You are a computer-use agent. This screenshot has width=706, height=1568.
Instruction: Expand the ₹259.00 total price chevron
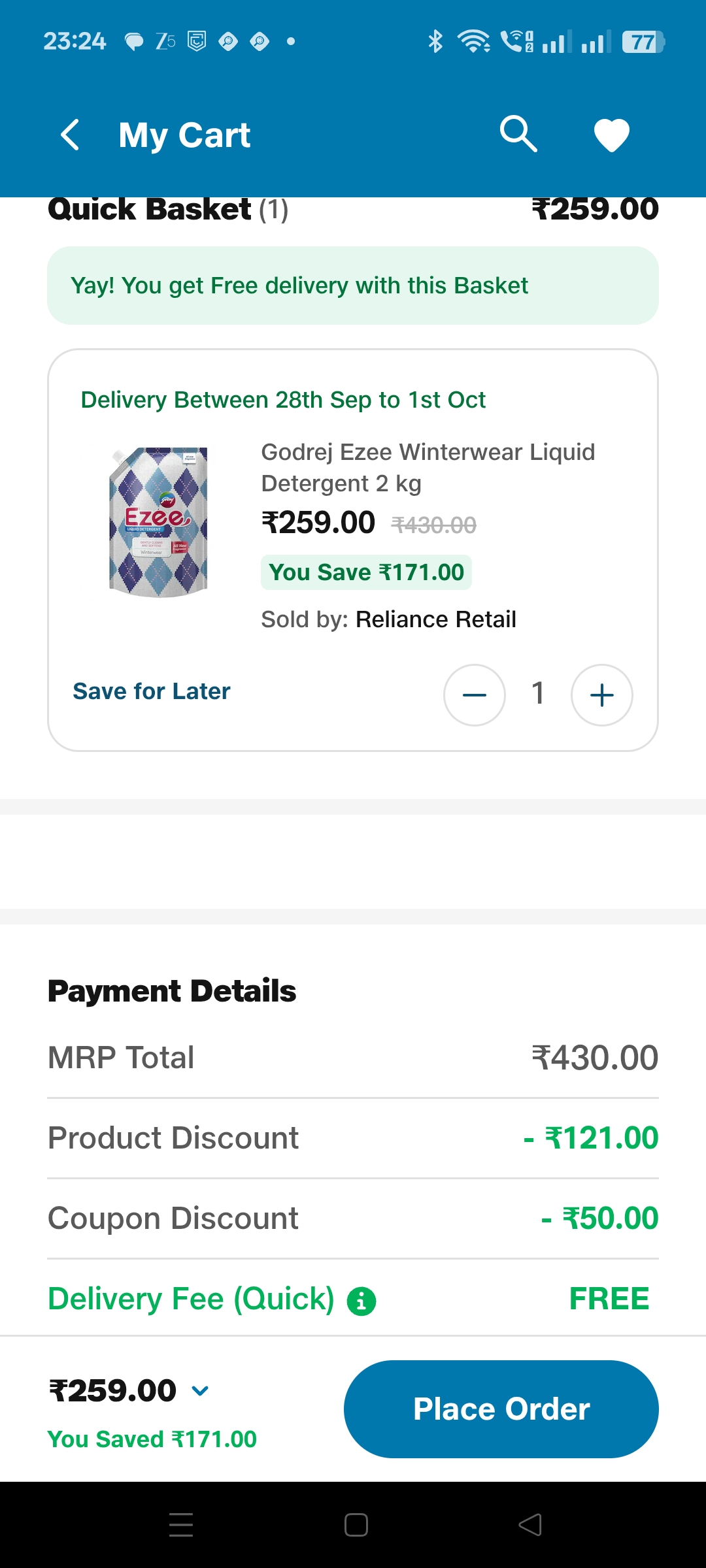(200, 1390)
